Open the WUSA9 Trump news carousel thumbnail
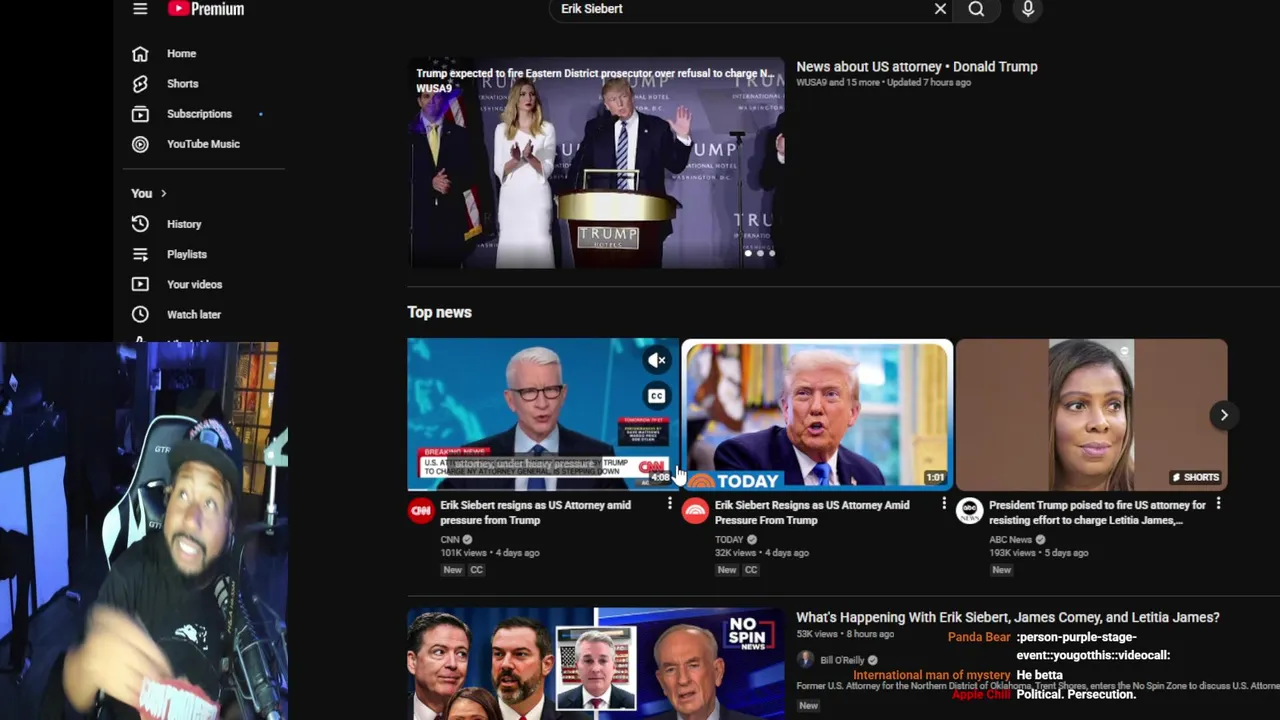Viewport: 1280px width, 720px height. pos(596,163)
